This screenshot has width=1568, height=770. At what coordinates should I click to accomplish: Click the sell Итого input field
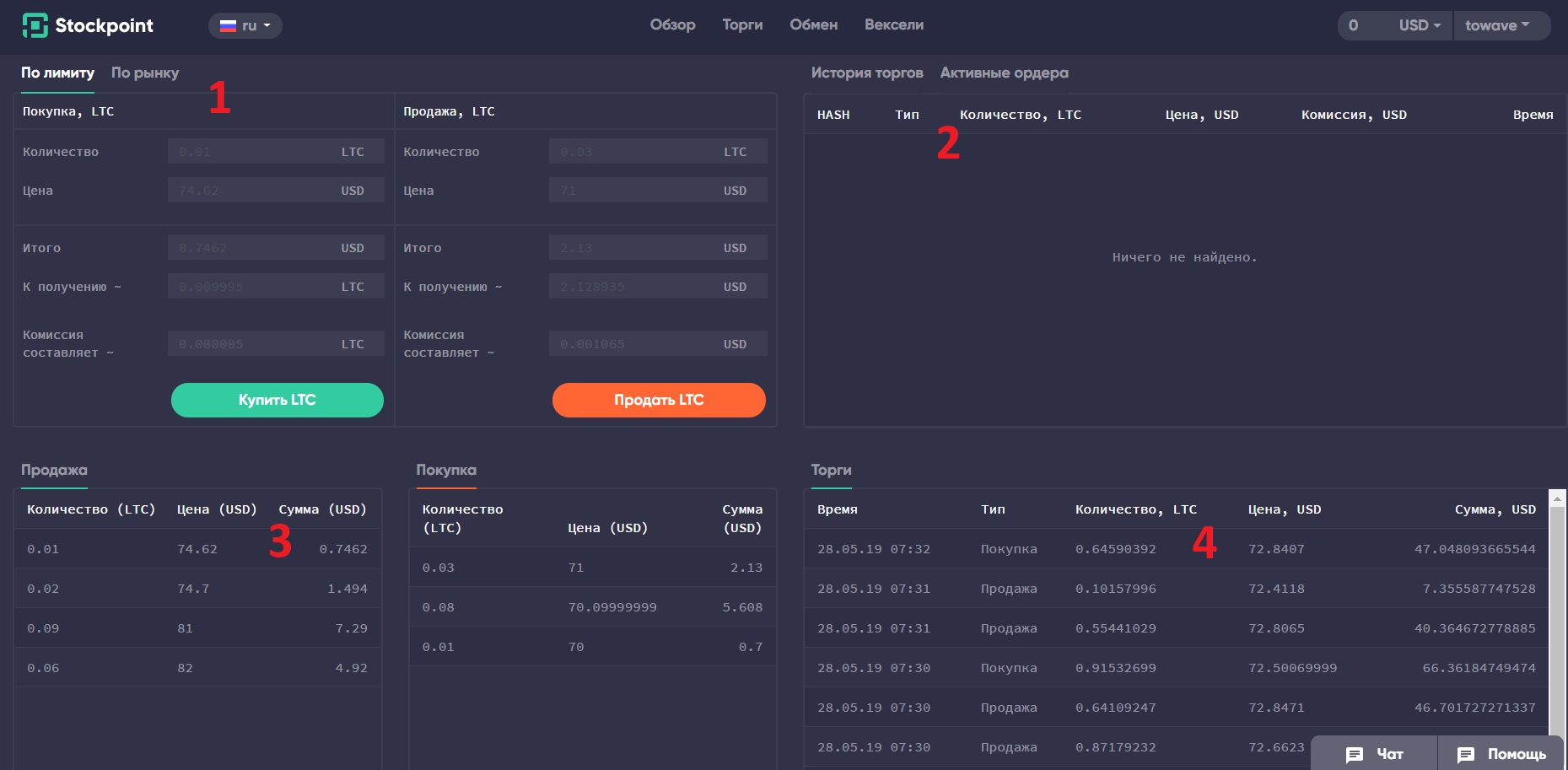(658, 248)
